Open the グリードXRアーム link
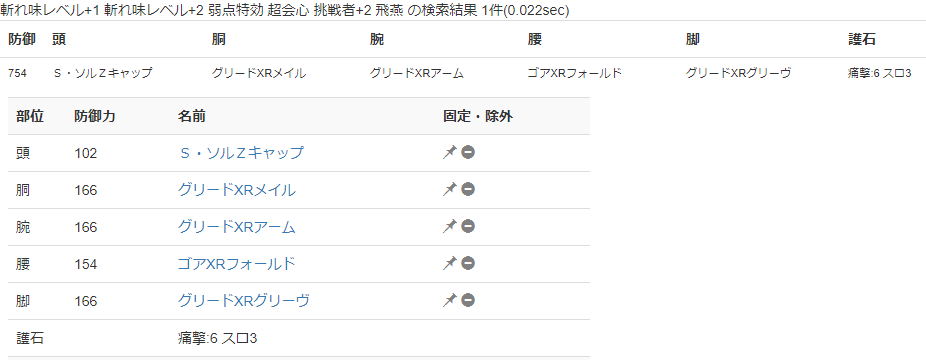Image resolution: width=926 pixels, height=360 pixels. click(x=236, y=227)
